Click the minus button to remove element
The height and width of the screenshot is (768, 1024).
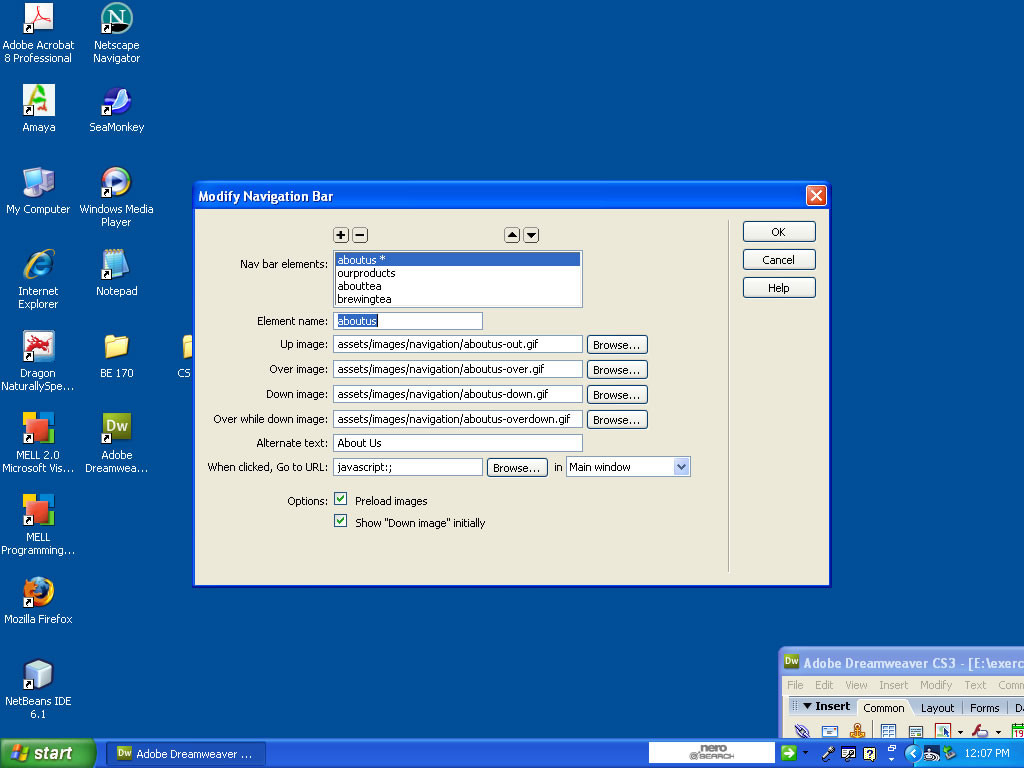tap(360, 235)
